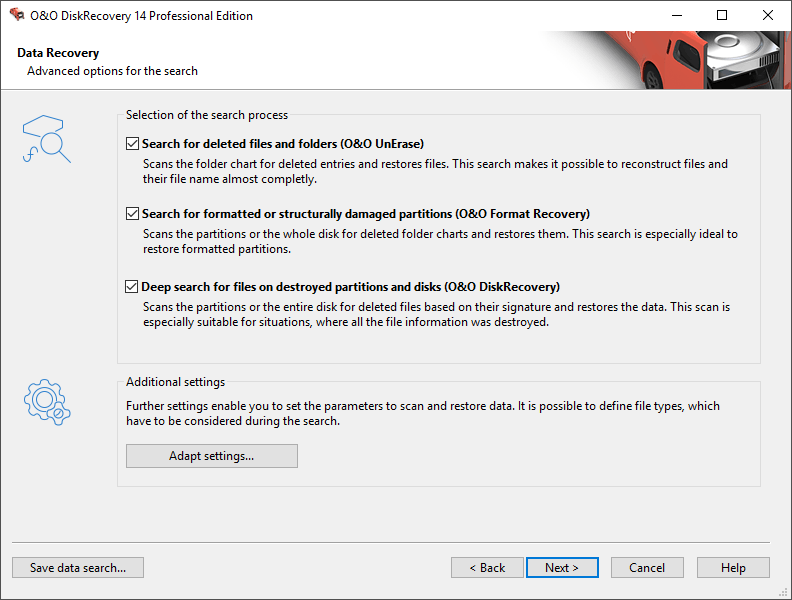Click the Data Recovery heading

pos(58,53)
